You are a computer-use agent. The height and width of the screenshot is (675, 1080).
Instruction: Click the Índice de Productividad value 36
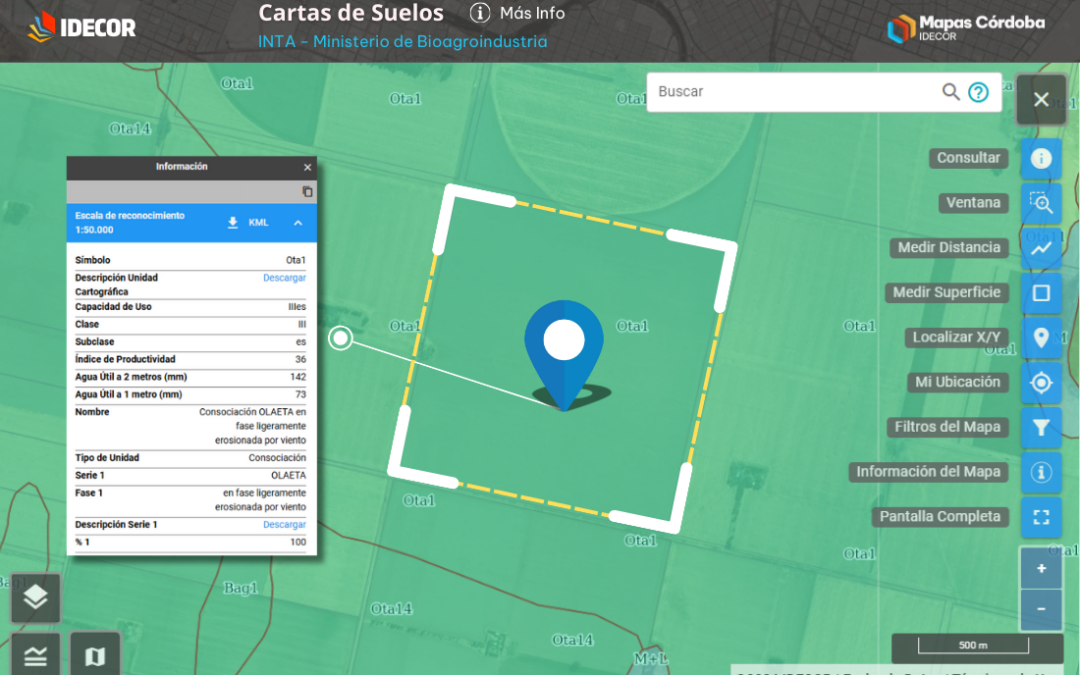click(300, 359)
